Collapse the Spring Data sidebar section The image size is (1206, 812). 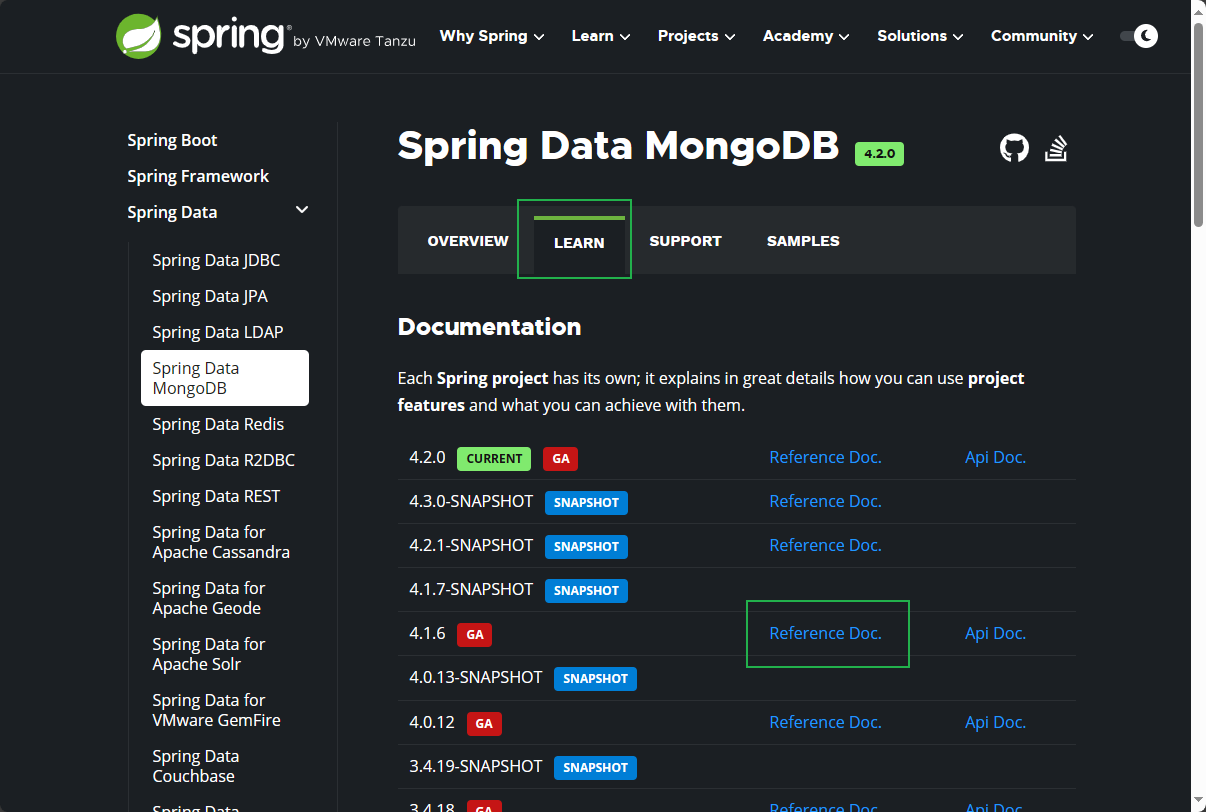(302, 211)
